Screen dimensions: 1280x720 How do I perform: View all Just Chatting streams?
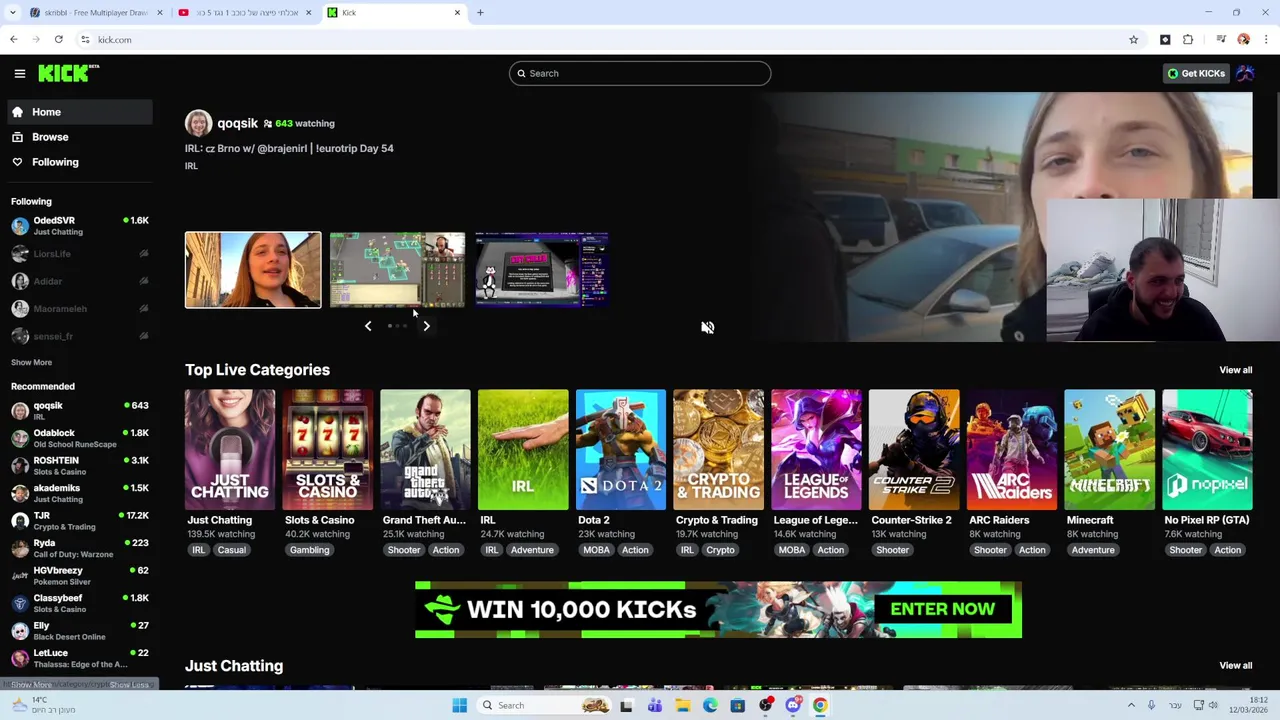[x=1235, y=665]
